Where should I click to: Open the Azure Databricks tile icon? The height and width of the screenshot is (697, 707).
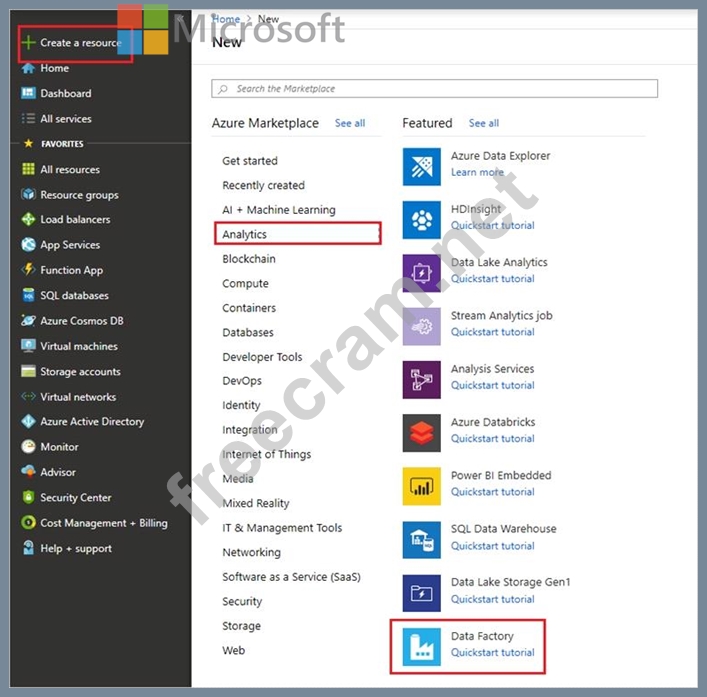click(x=422, y=433)
